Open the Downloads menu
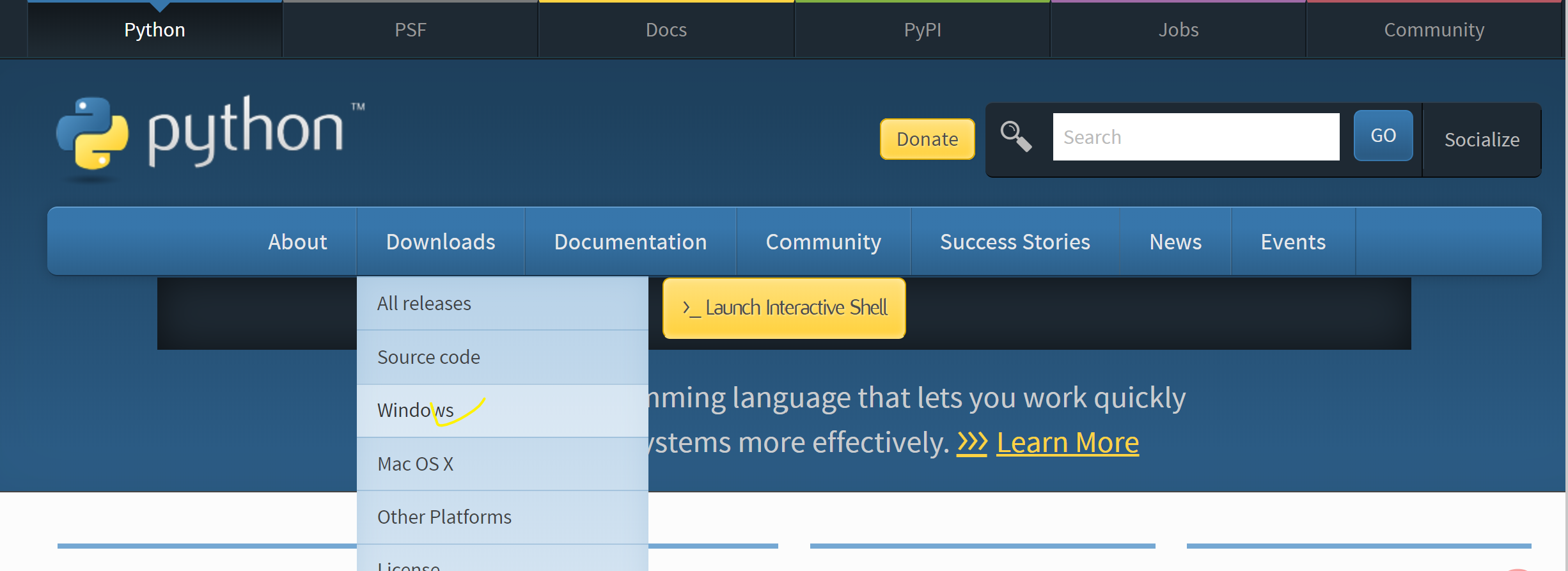Image resolution: width=1568 pixels, height=571 pixels. [441, 242]
